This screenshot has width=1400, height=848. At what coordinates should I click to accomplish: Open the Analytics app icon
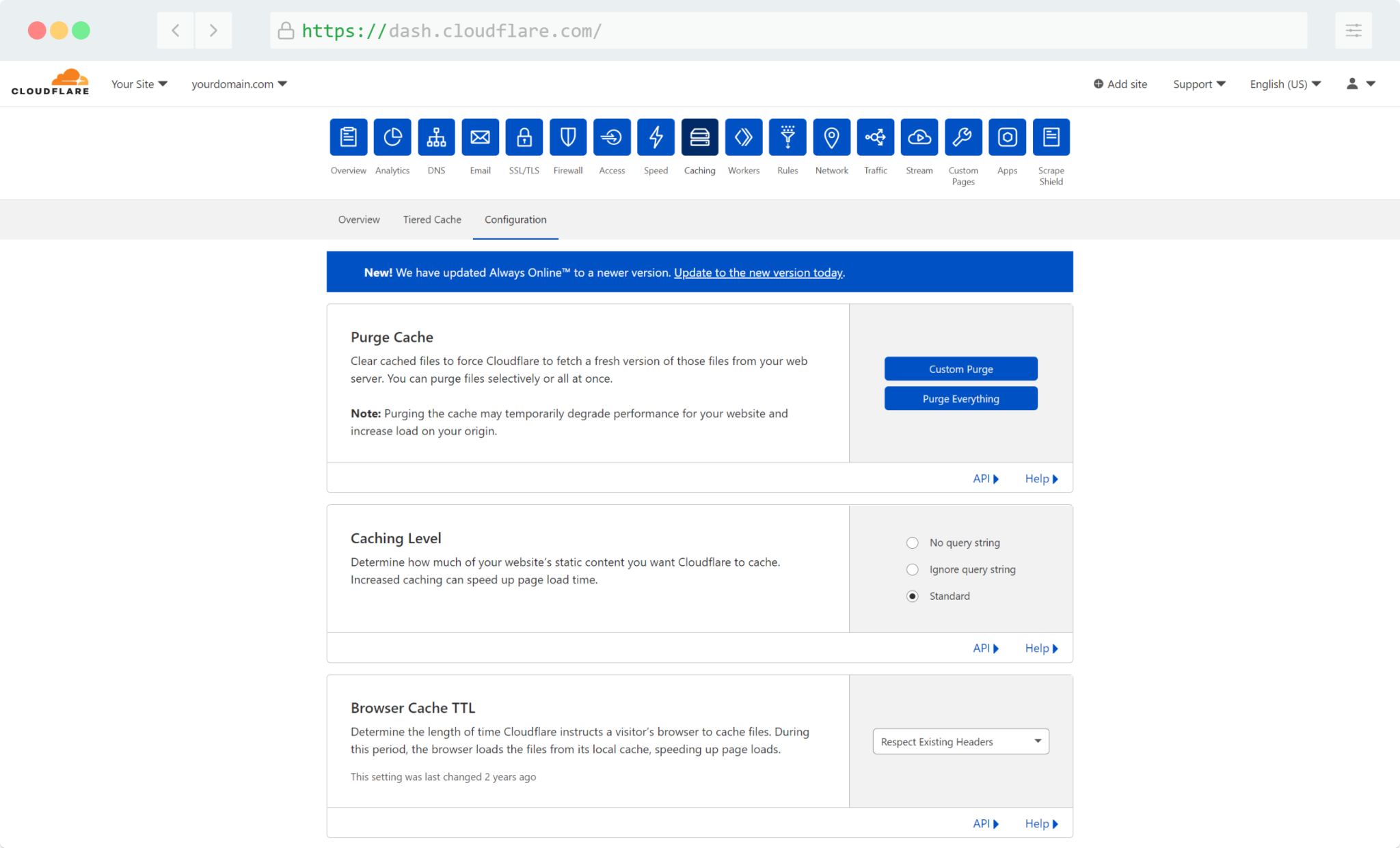coord(392,137)
